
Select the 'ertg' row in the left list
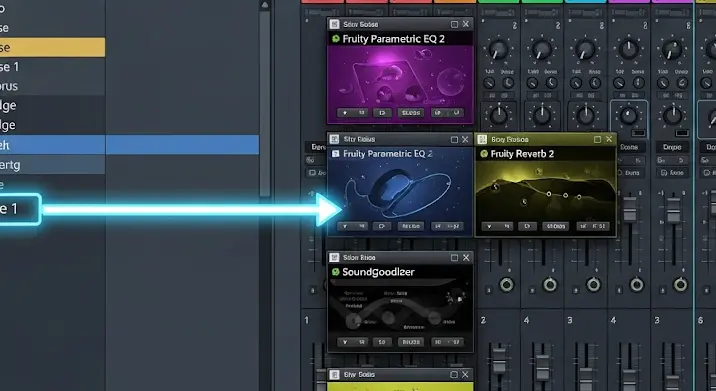(53, 165)
